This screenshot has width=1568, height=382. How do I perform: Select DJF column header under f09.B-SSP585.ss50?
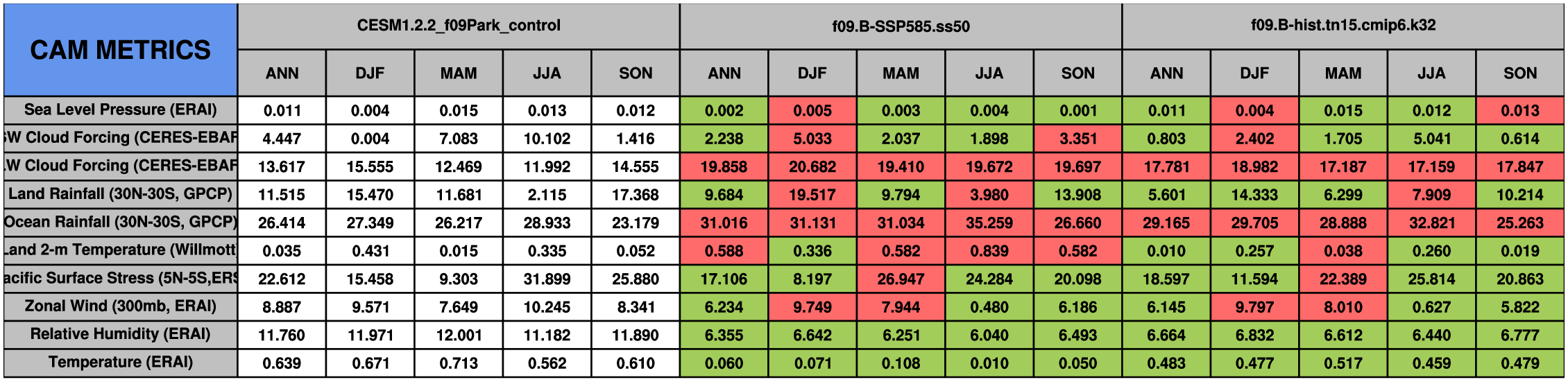[812, 73]
